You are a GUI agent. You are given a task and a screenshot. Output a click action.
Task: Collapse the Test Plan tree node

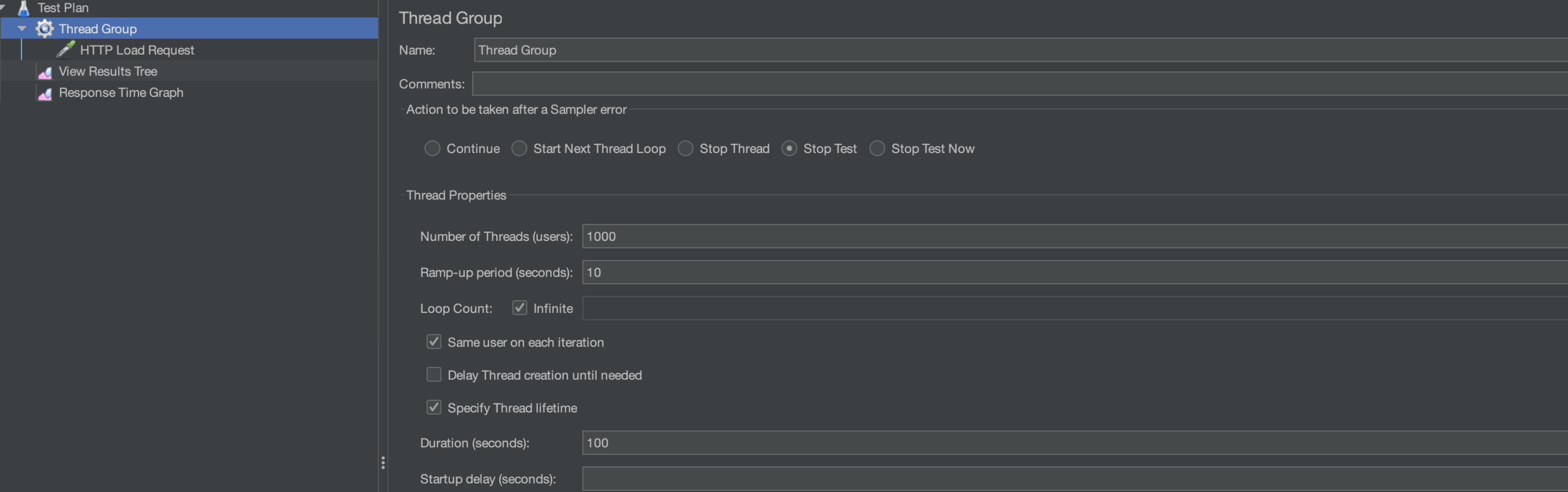click(2, 7)
